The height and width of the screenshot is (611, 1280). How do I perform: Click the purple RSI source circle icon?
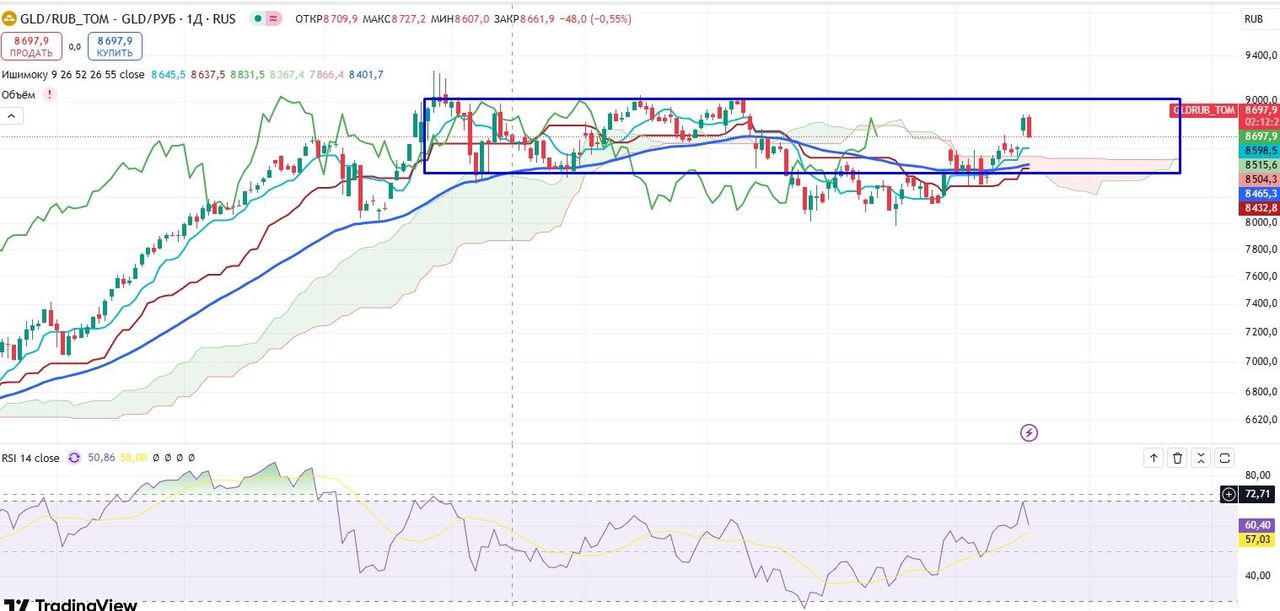tap(74, 458)
